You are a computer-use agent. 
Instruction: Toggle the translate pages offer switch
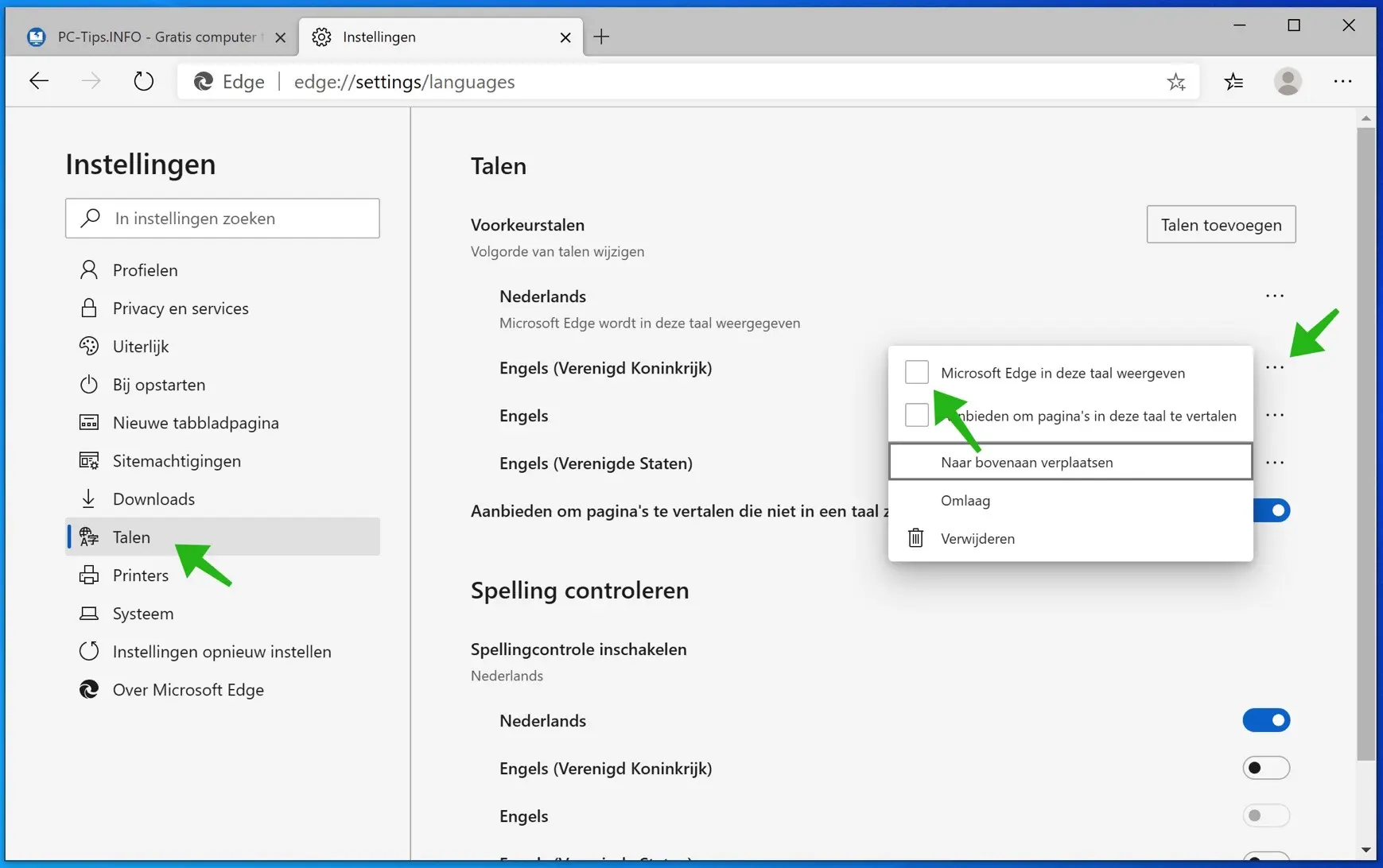1272,510
